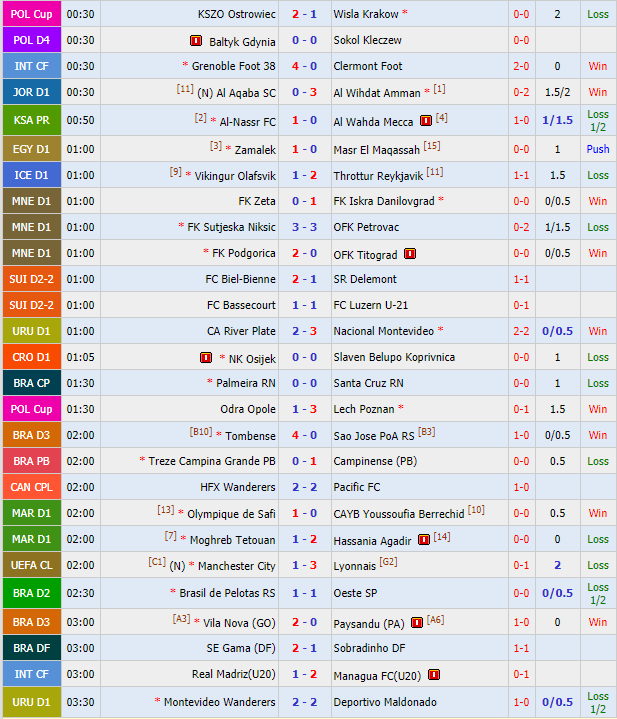Open the Lyonnais team link
617x719 pixels.
[354, 566]
